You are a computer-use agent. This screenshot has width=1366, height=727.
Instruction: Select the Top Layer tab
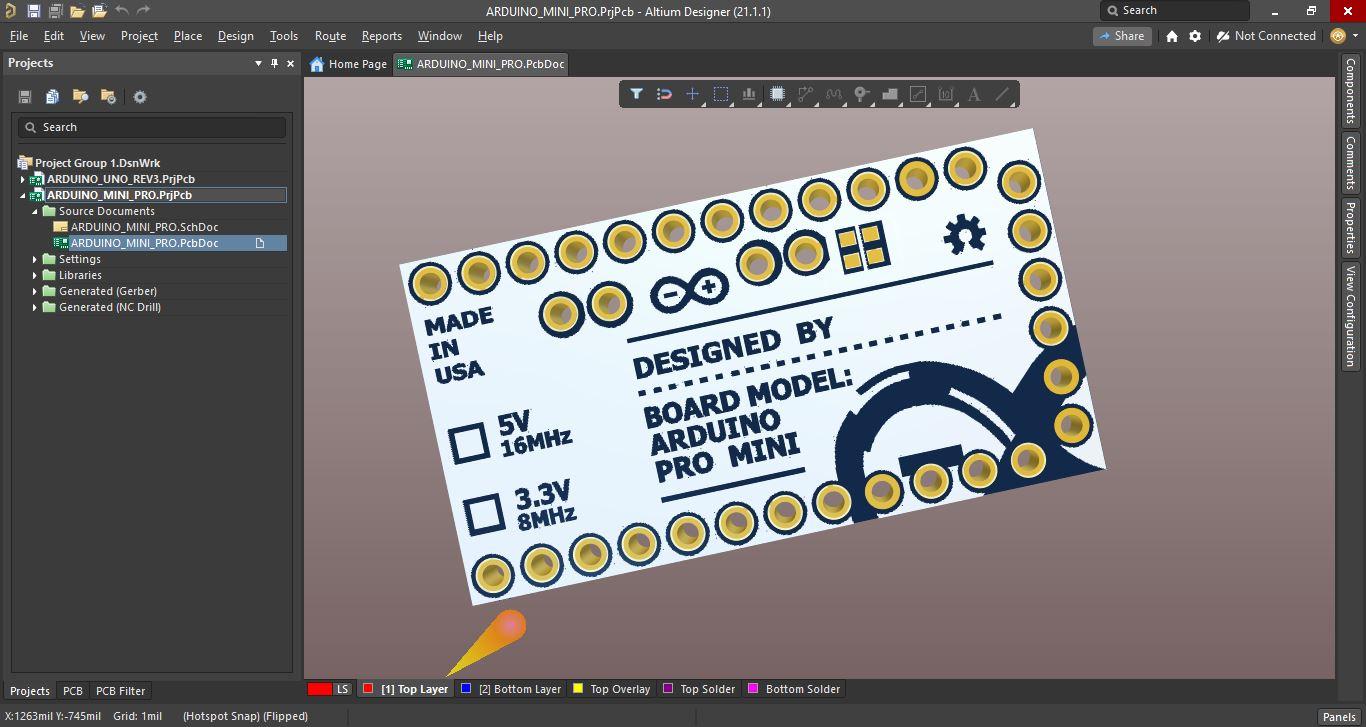coord(406,689)
